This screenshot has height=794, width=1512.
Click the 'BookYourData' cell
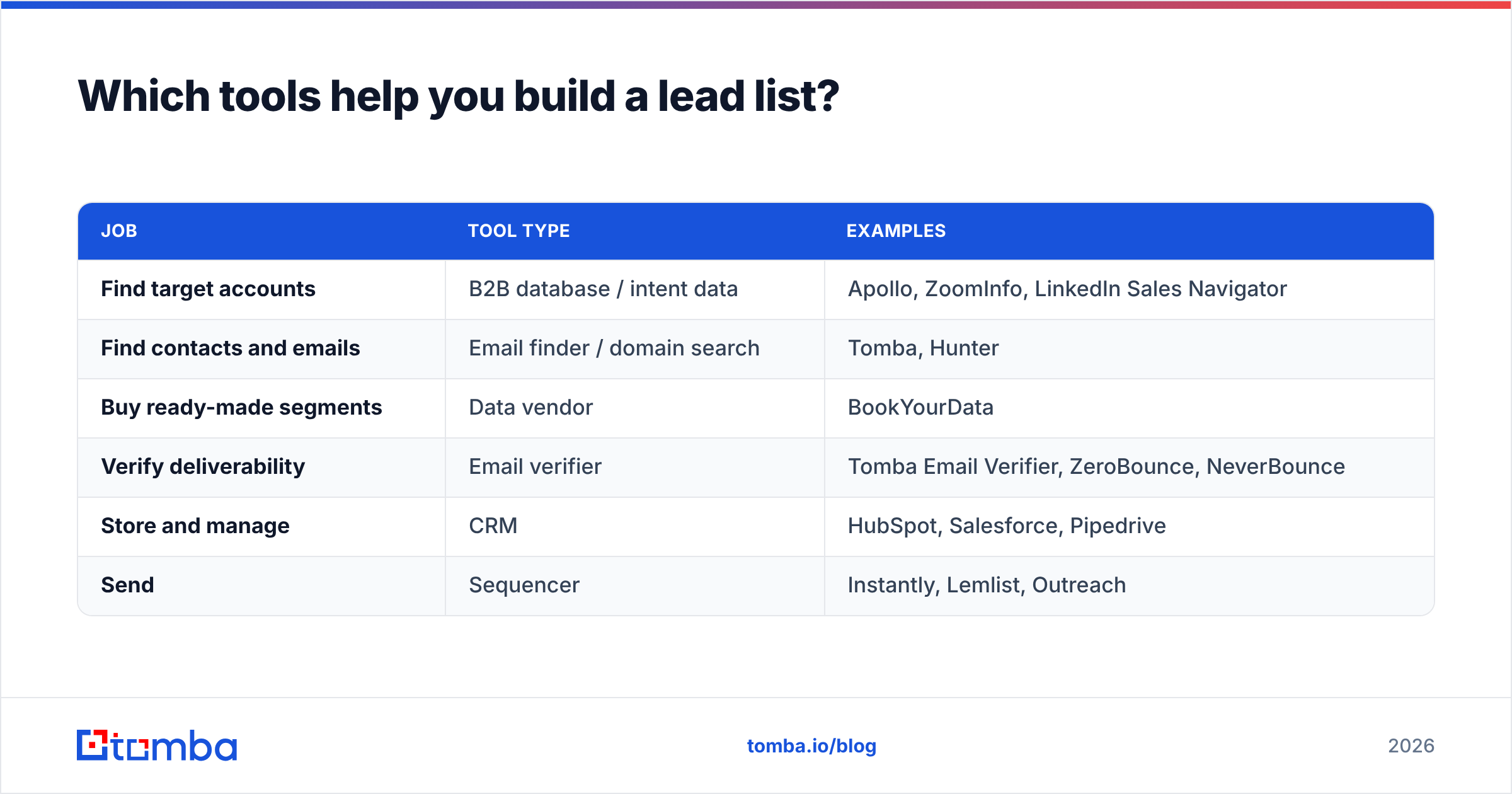[x=1129, y=408]
